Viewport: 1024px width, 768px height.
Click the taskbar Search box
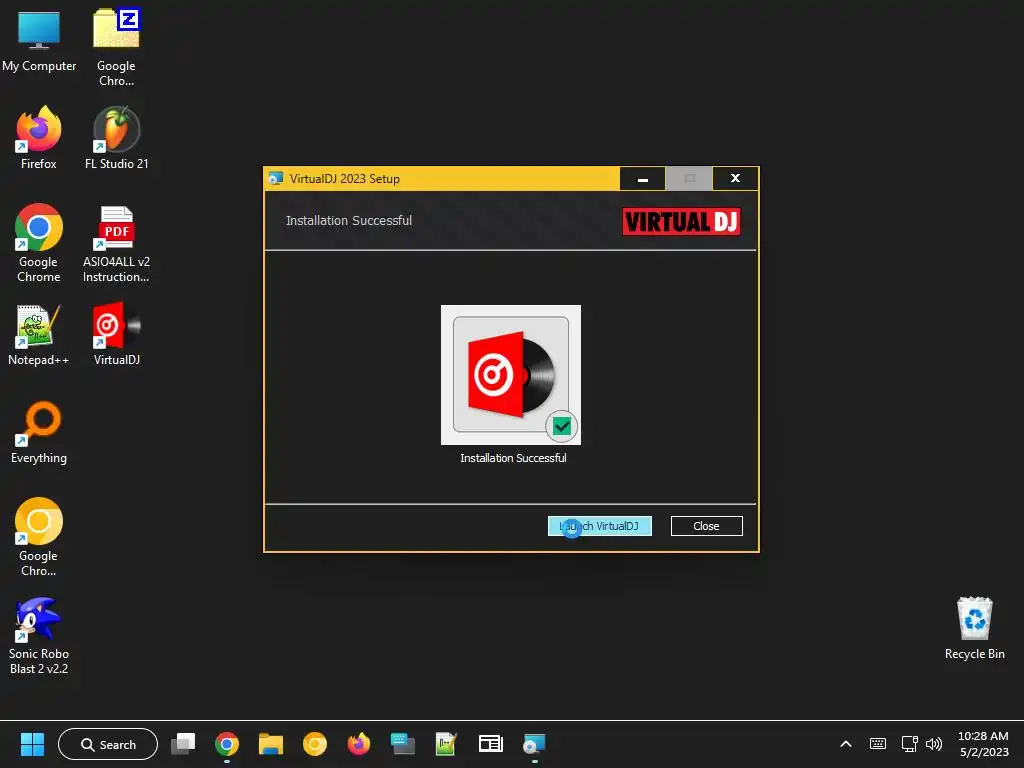(108, 744)
